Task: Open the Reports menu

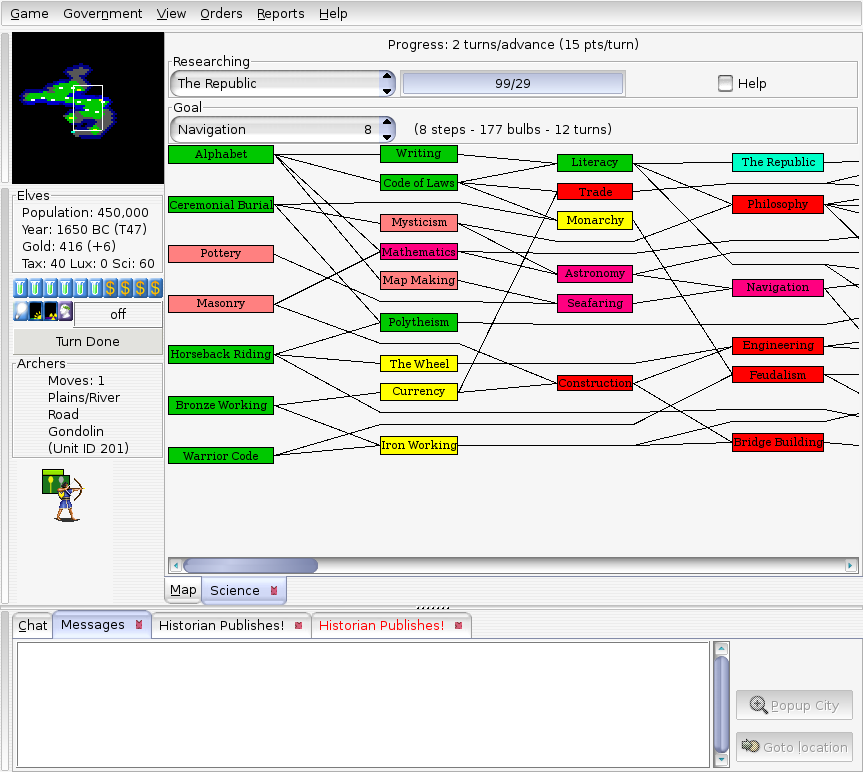Action: [281, 14]
